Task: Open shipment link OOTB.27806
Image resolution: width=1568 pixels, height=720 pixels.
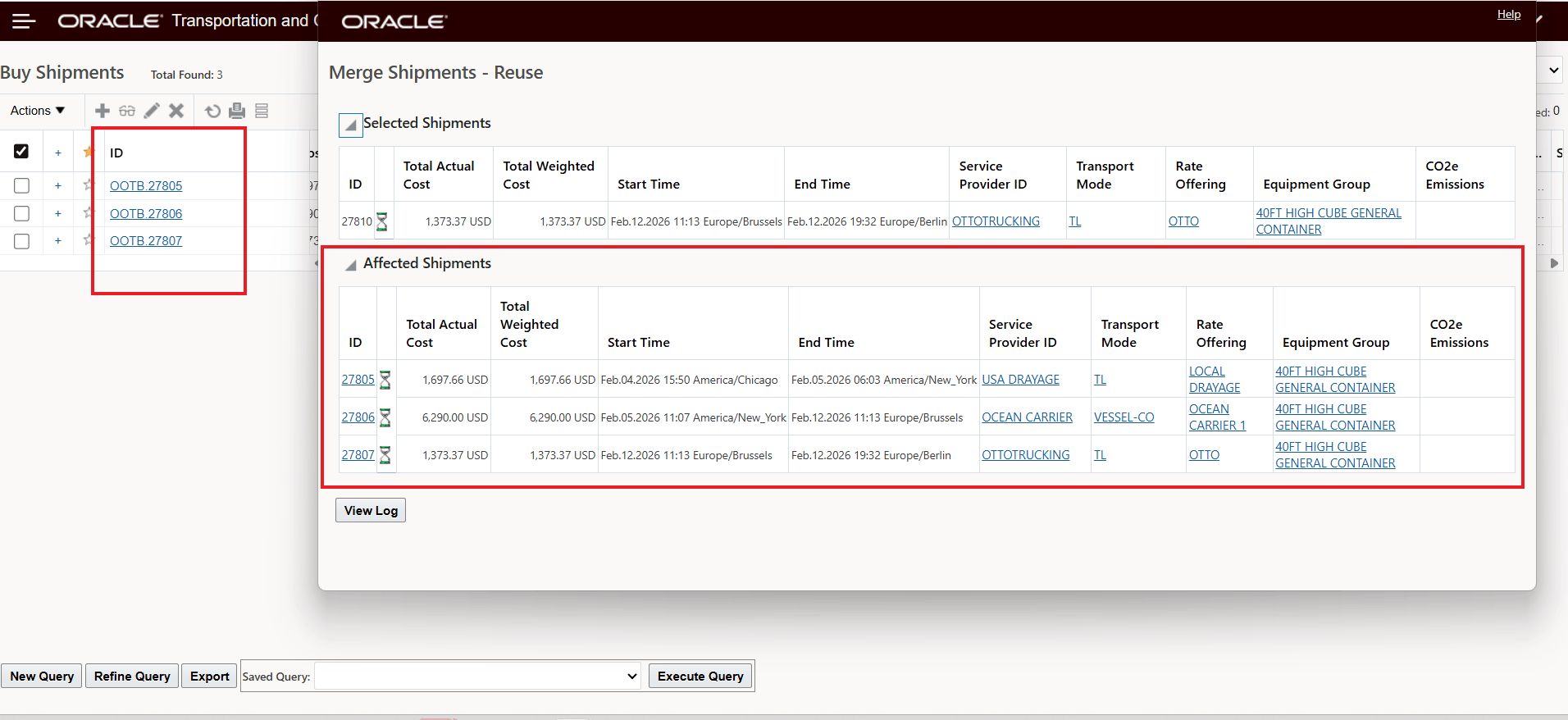Action: pos(146,213)
